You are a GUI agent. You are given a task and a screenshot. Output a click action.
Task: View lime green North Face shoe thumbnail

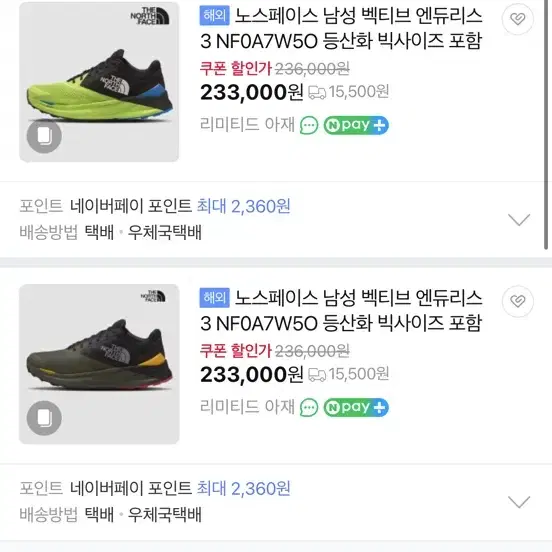coord(99,82)
